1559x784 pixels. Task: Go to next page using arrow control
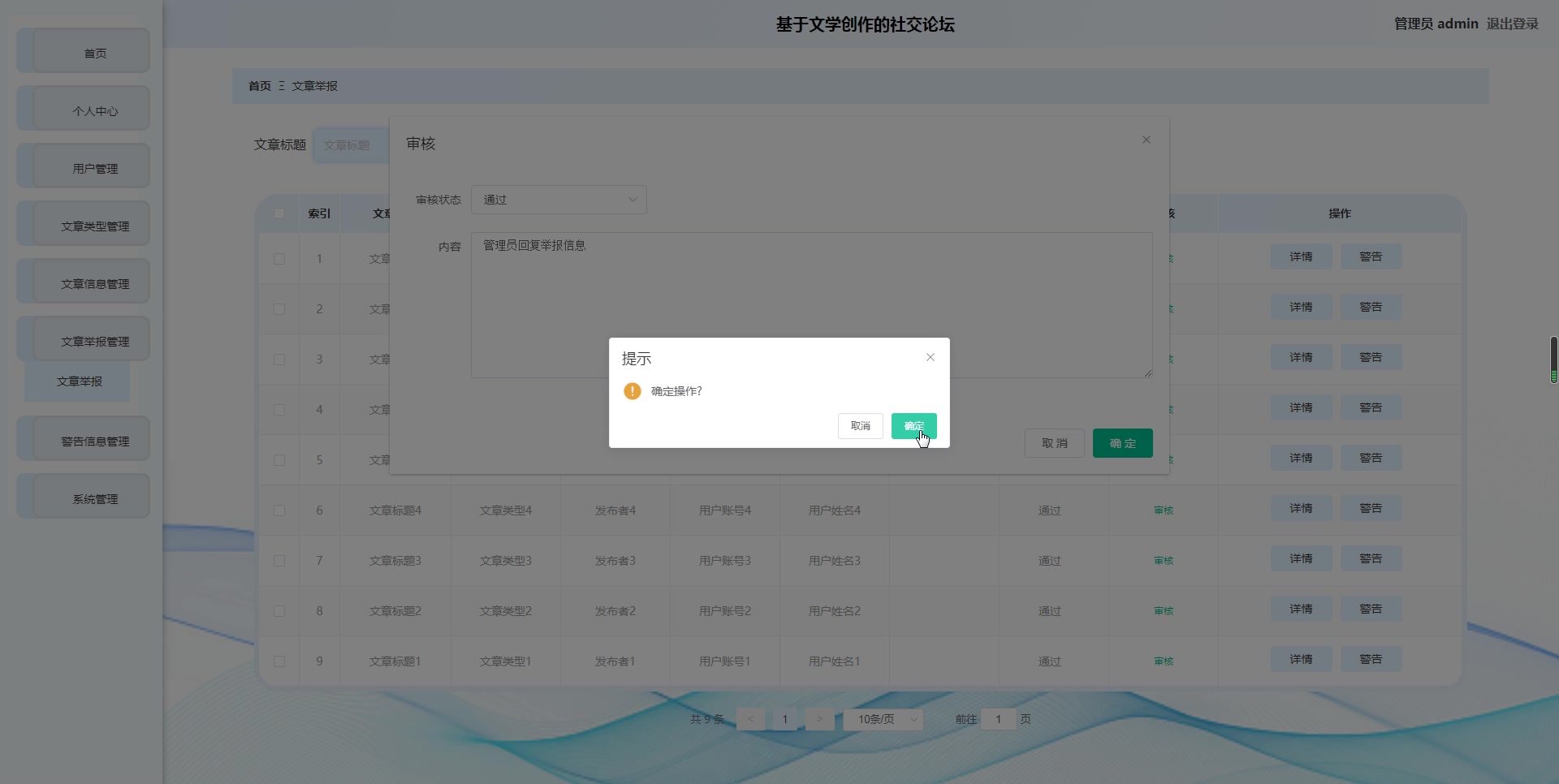click(819, 719)
